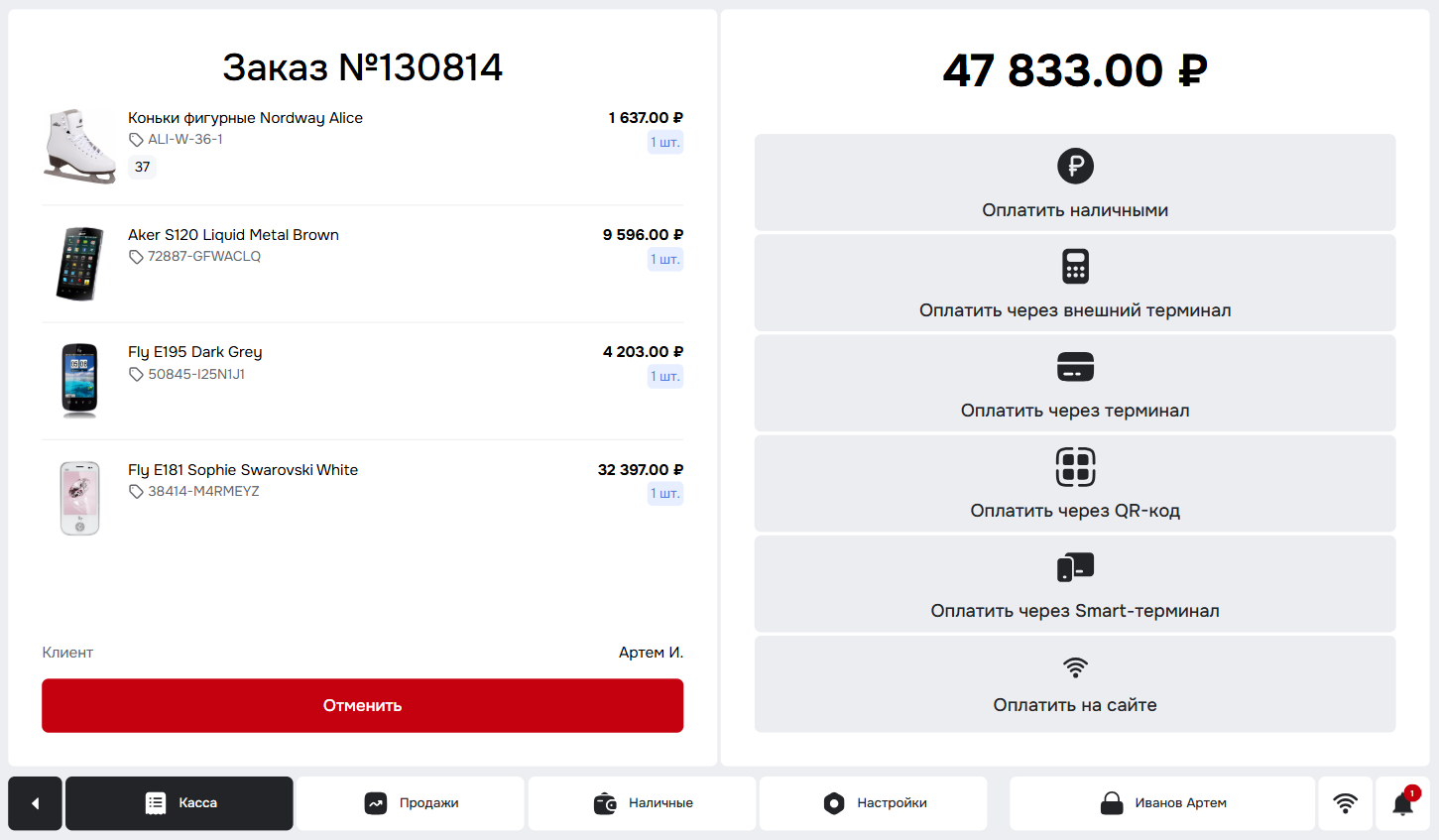Viewport: 1439px width, 840px height.
Task: Switch to the Касса tab
Action: (180, 803)
